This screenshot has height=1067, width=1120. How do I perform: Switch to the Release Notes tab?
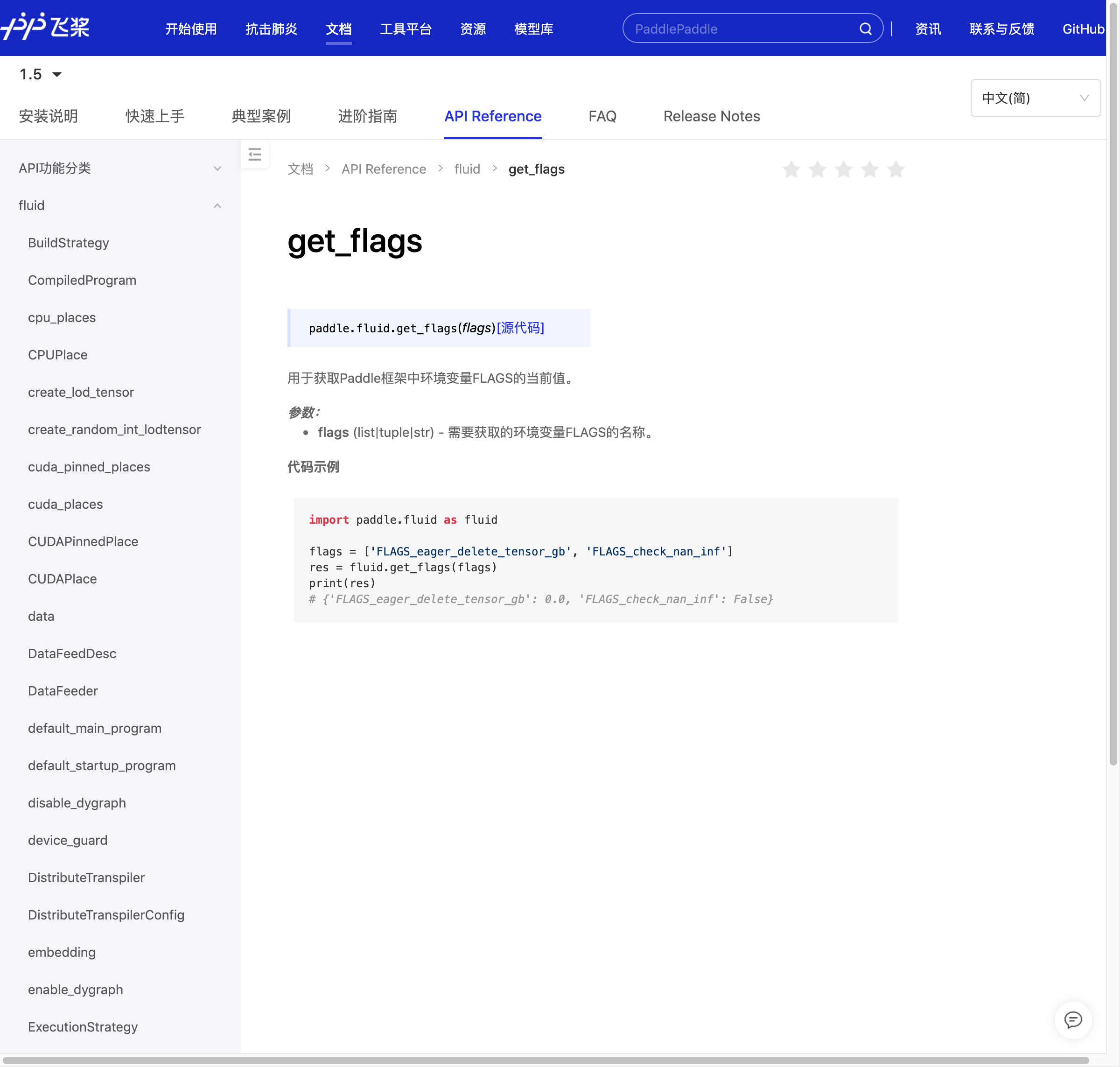(x=711, y=116)
